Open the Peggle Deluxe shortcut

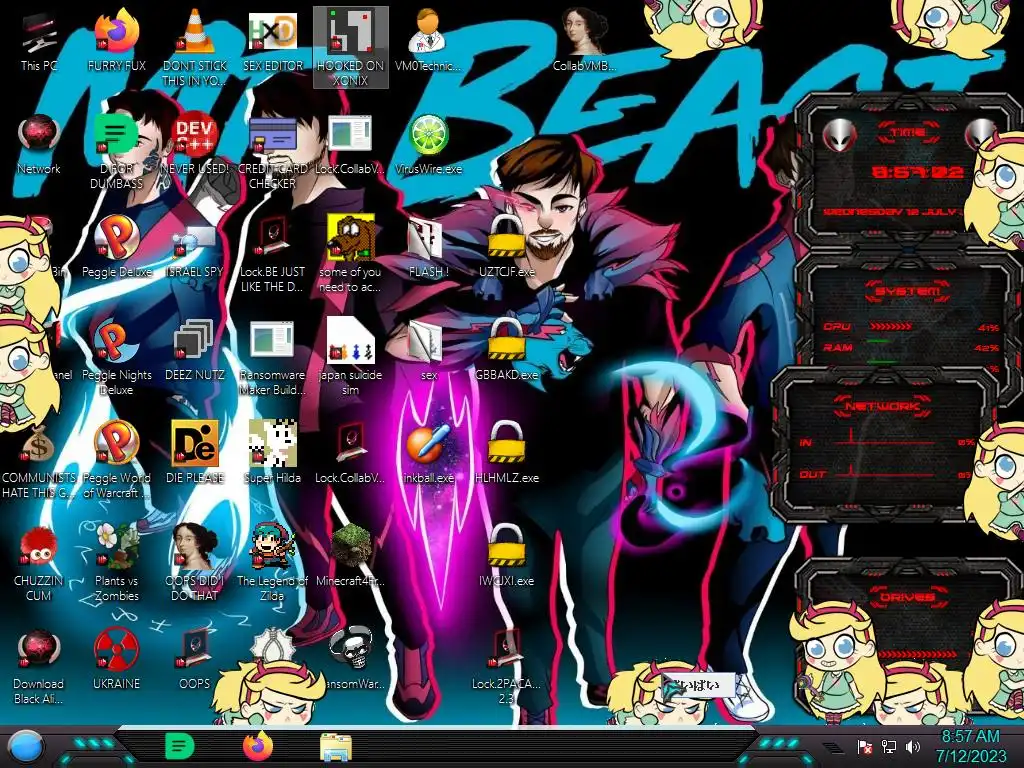click(116, 247)
